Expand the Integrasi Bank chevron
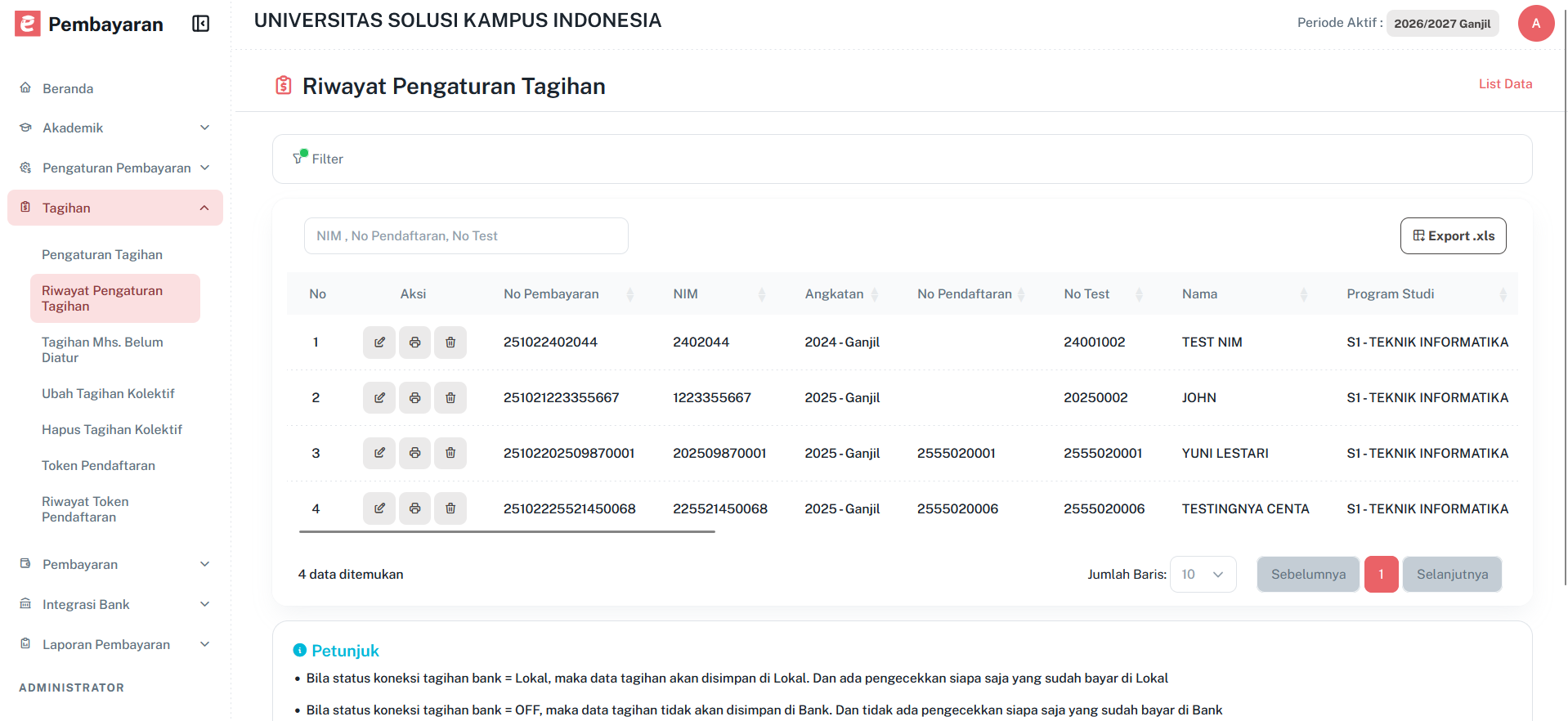Image resolution: width=1568 pixels, height=721 pixels. pos(204,604)
